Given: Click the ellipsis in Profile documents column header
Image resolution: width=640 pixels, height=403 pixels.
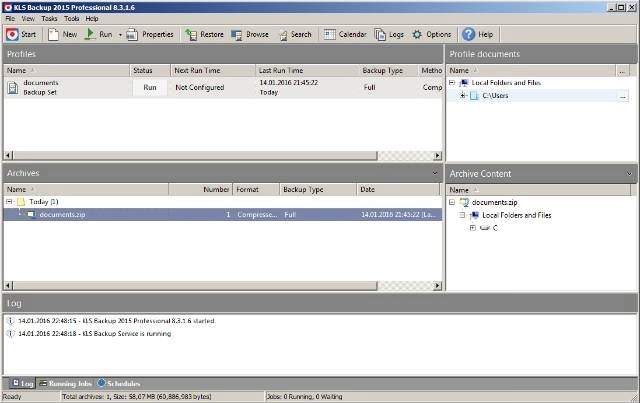Looking at the screenshot, I should click(x=622, y=71).
